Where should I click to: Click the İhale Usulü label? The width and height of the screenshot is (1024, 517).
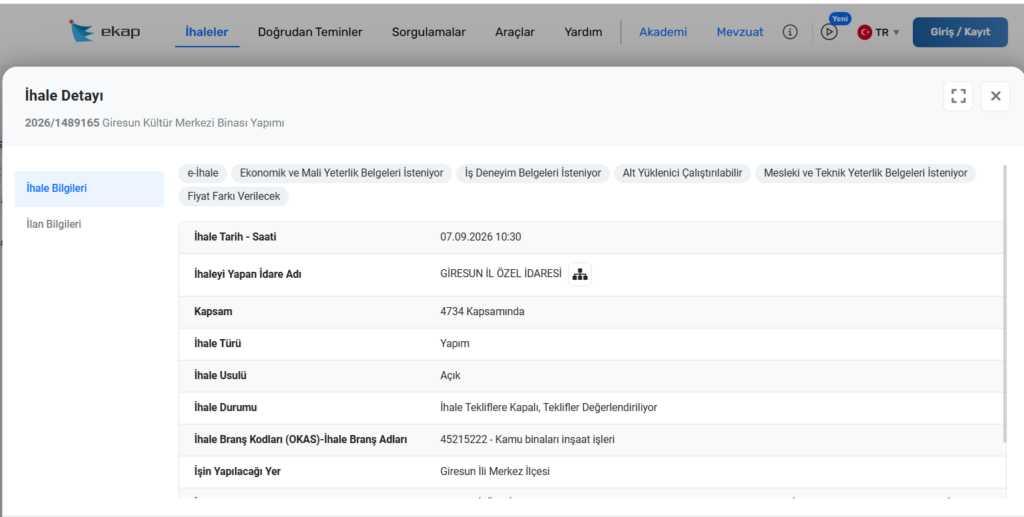(x=220, y=375)
